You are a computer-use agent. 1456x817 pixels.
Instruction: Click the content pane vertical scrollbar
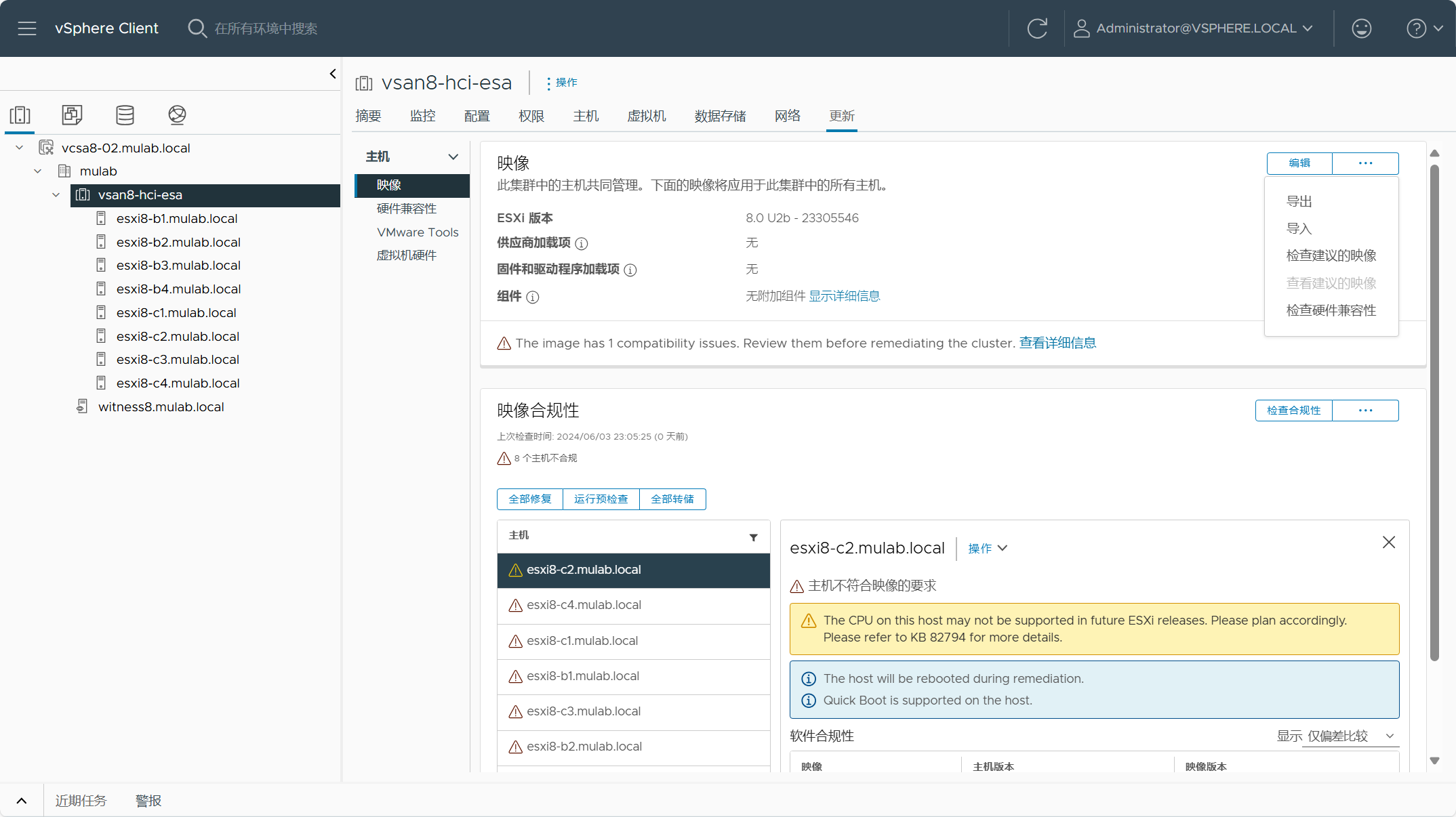(1434, 412)
